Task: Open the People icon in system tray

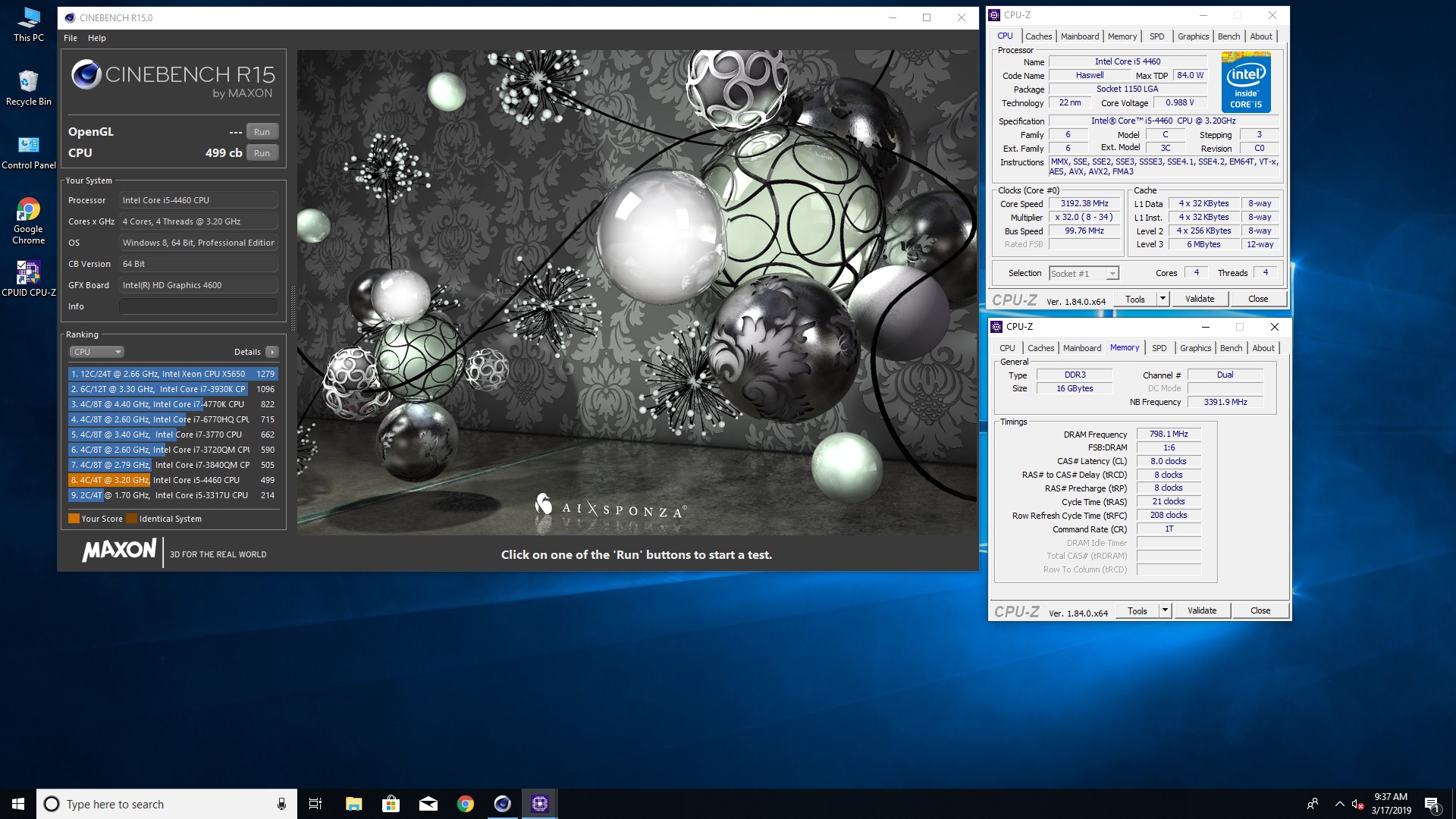Action: pyautogui.click(x=1313, y=804)
